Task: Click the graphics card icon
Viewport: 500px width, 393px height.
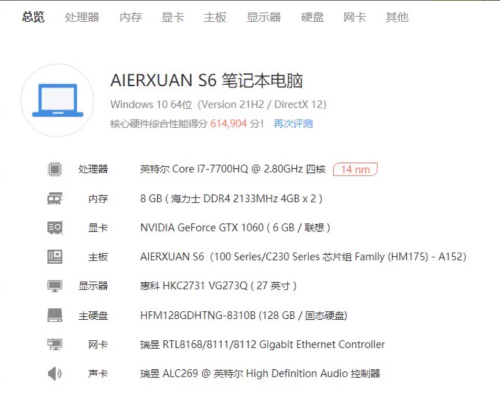Action: pyautogui.click(x=55, y=228)
